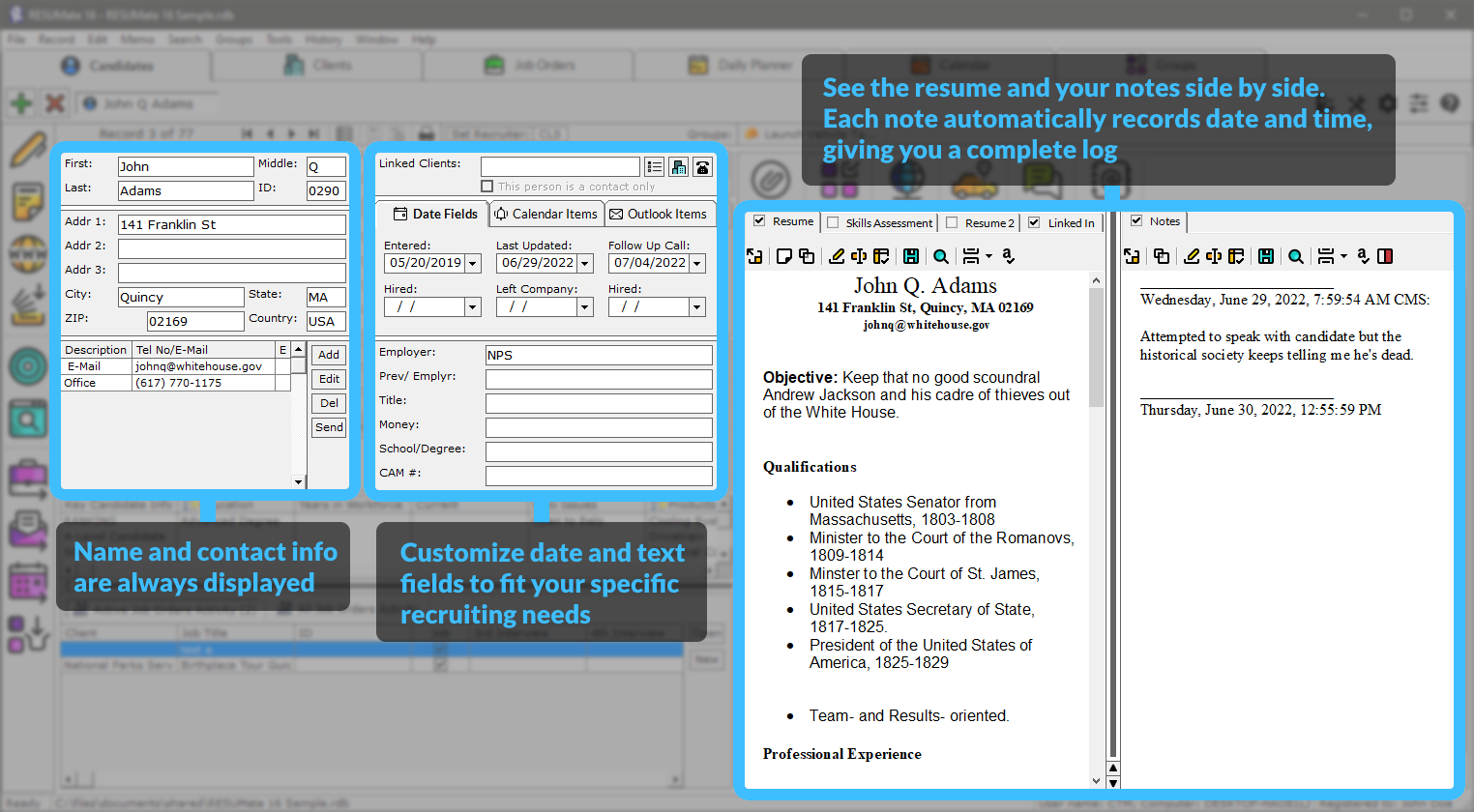Click the Linked Clients text field
The width and height of the screenshot is (1474, 812).
560,167
